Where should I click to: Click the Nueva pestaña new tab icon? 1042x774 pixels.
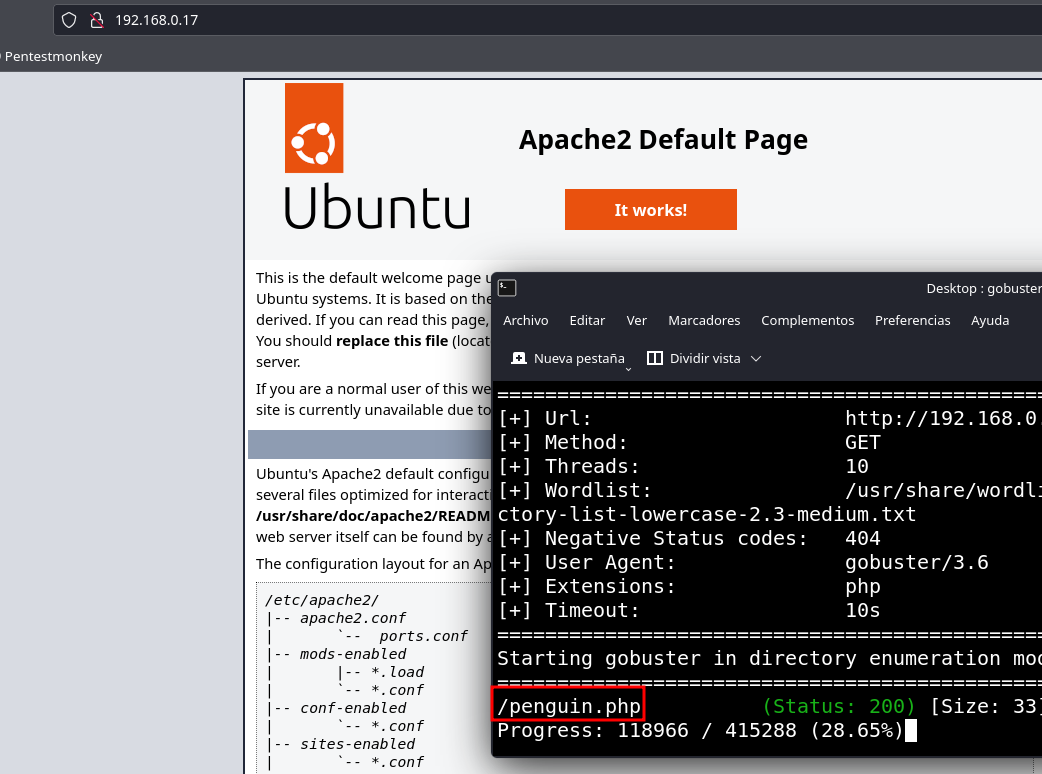[518, 358]
